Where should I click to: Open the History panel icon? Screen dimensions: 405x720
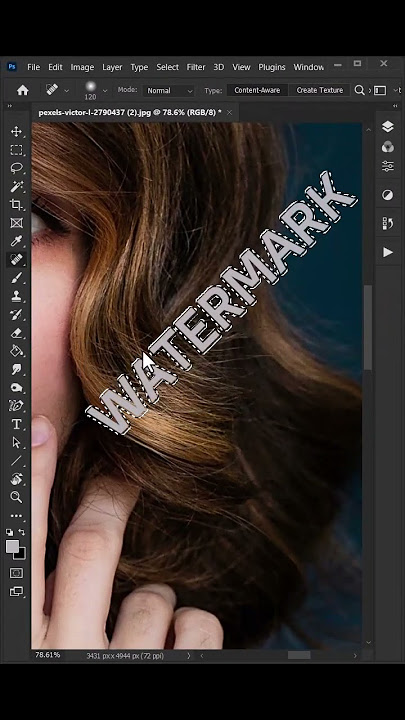coord(388,223)
